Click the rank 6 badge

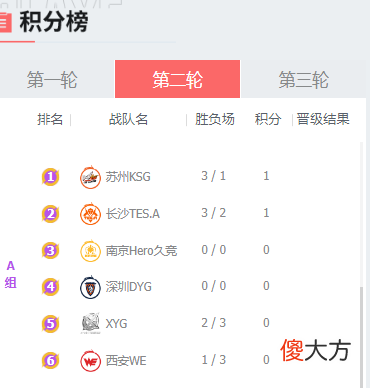click(x=50, y=361)
